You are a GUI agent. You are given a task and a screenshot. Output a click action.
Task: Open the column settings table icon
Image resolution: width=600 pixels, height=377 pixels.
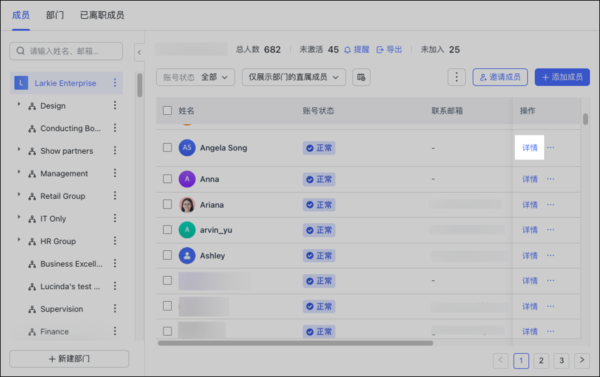[x=361, y=77]
